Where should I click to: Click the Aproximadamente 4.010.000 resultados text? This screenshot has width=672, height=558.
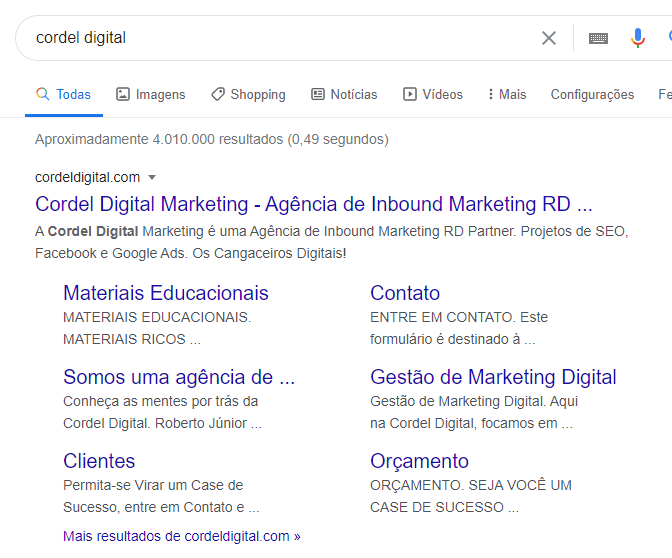212,139
